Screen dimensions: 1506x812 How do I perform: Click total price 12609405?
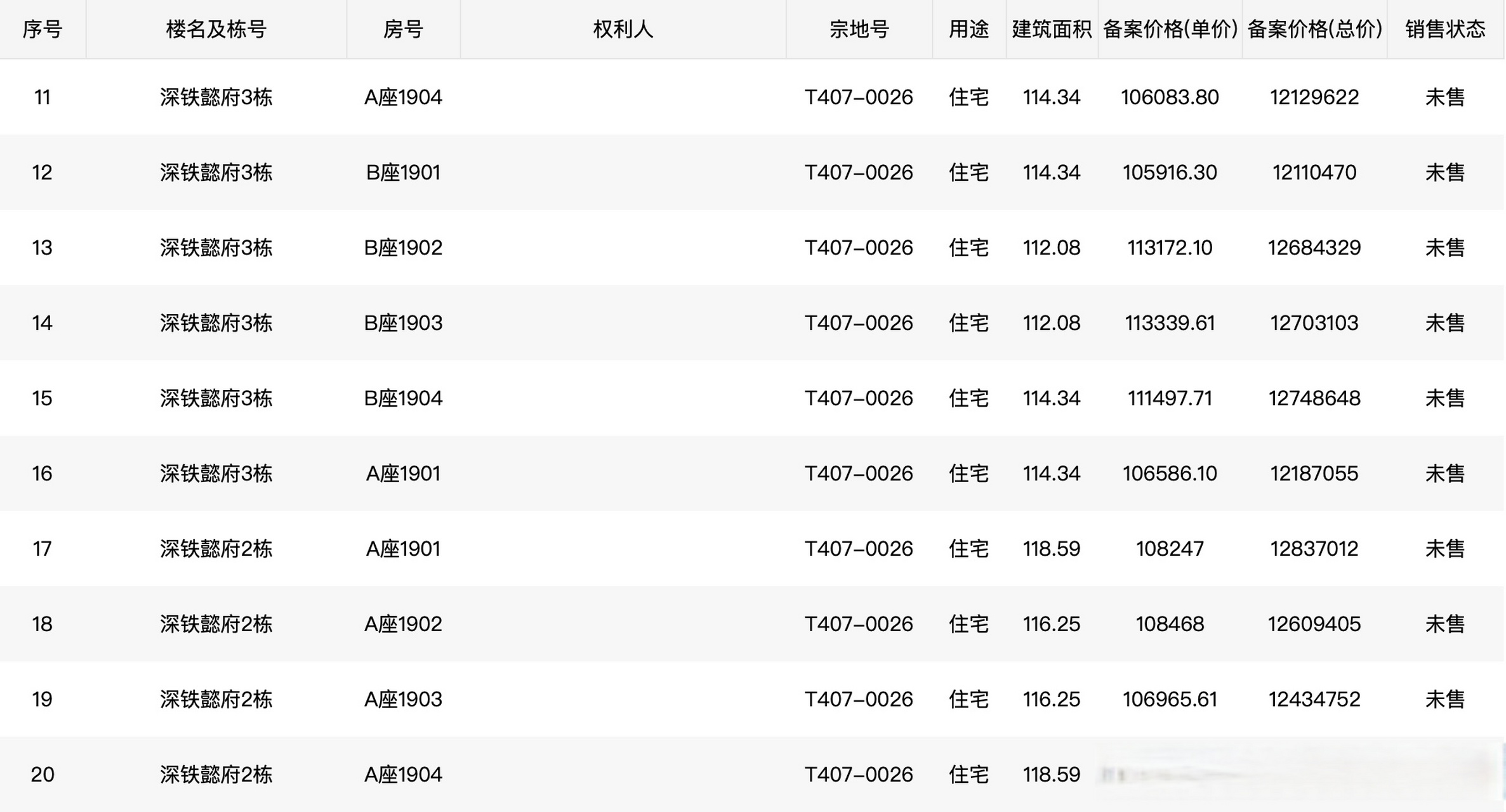click(x=1314, y=624)
